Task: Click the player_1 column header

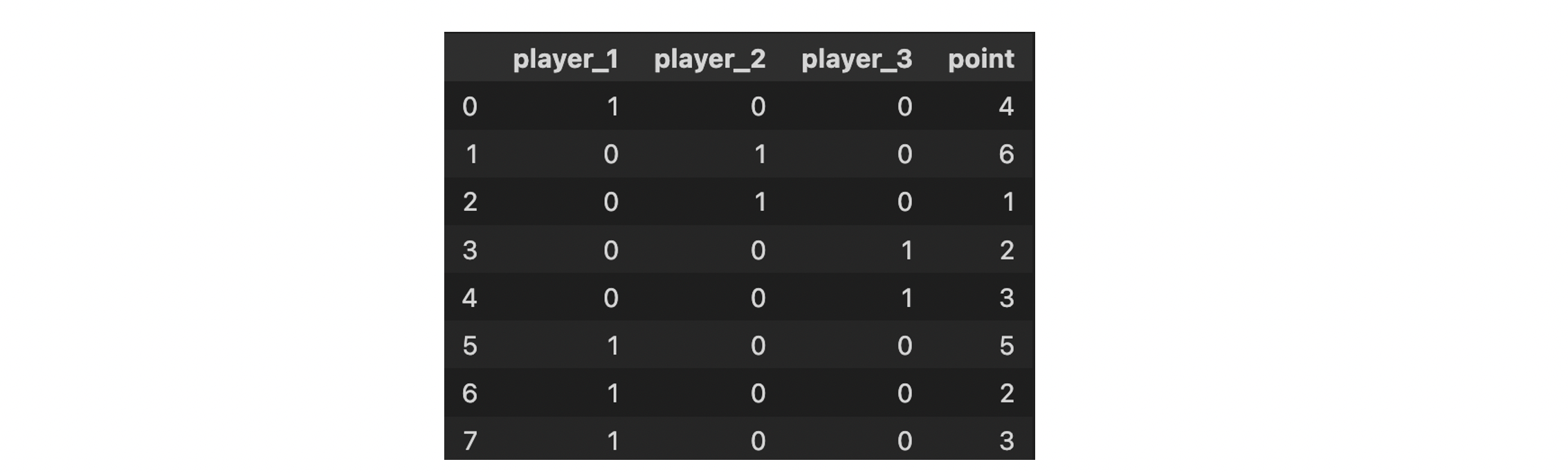Action: coord(565,59)
